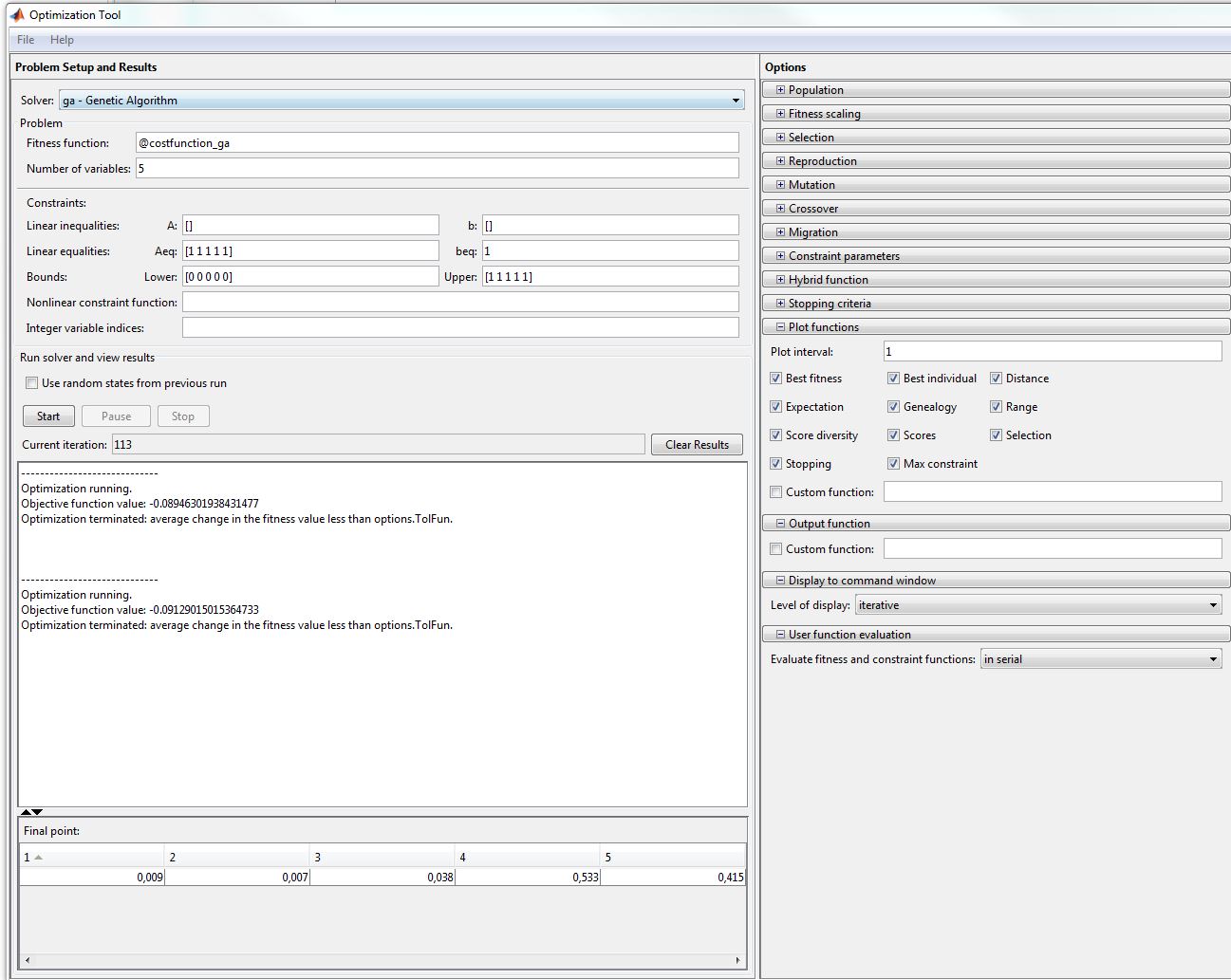
Task: Click the Fitness function input field
Action: click(437, 143)
